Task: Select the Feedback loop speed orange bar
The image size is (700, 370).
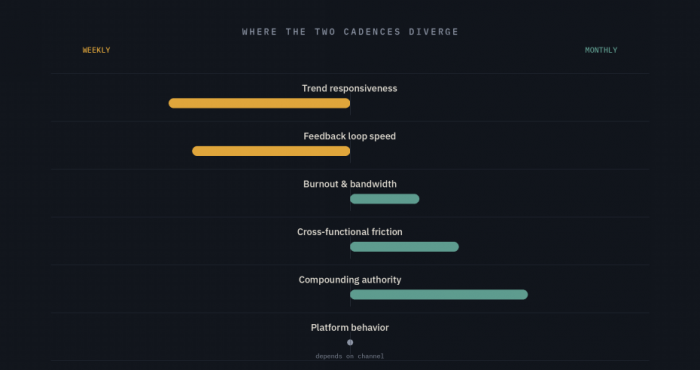Action: coord(271,151)
